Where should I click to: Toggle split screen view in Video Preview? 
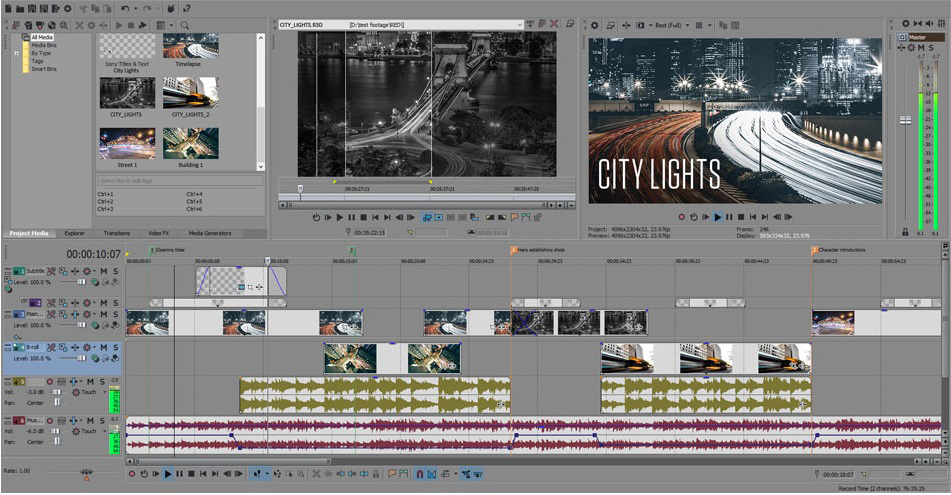(x=640, y=25)
